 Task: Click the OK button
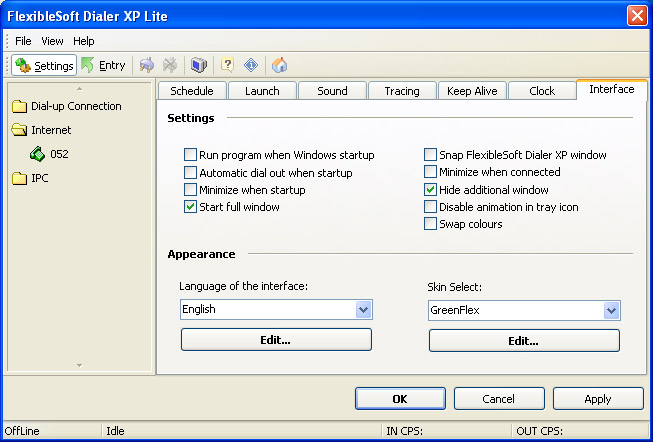pyautogui.click(x=400, y=399)
